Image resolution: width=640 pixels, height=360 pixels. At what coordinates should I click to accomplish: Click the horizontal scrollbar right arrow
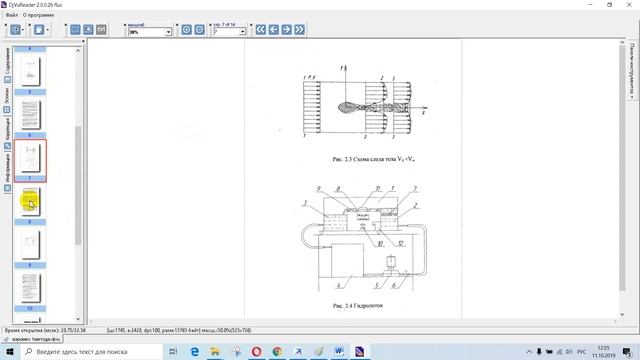click(x=615, y=322)
